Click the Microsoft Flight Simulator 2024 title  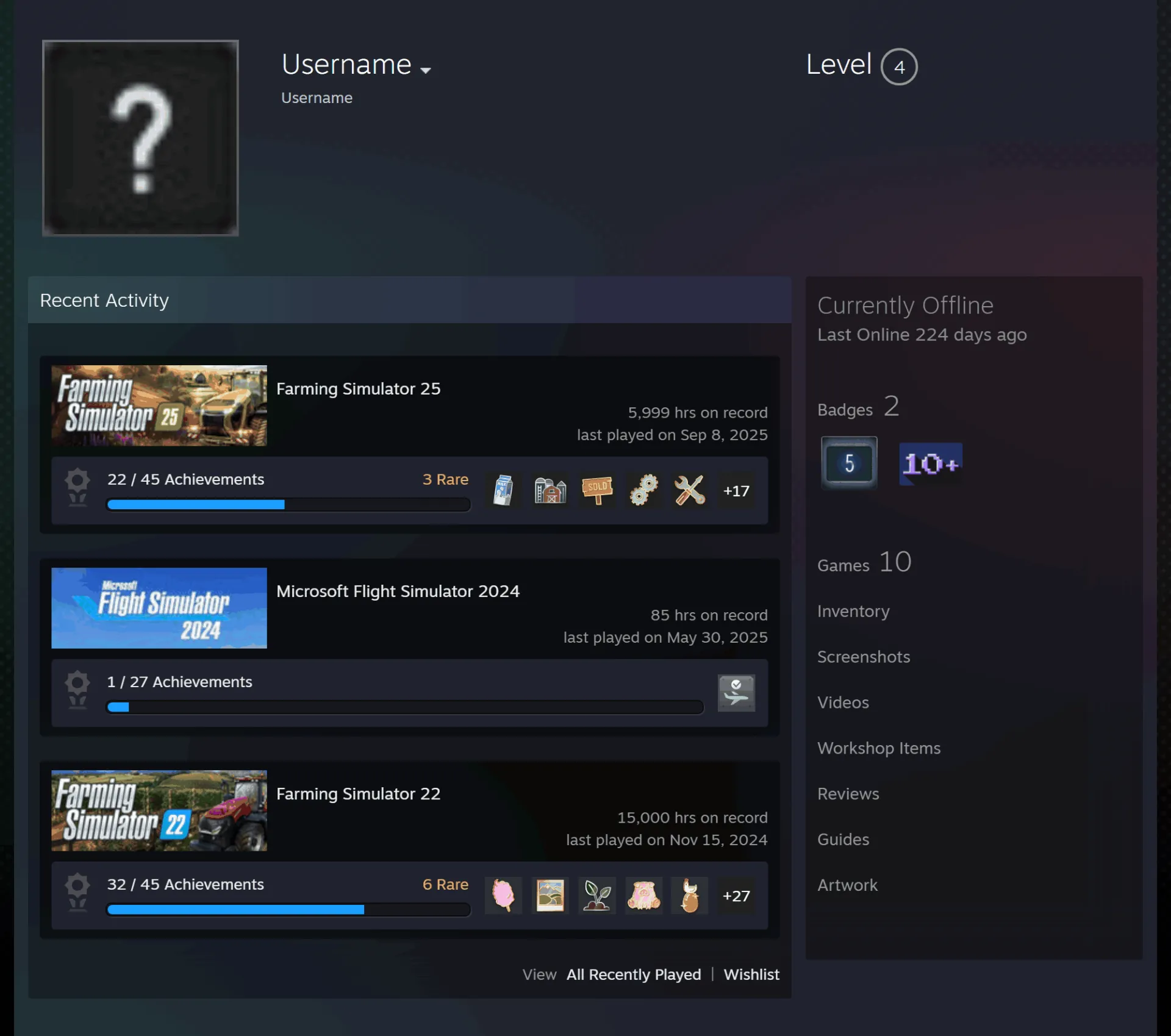click(398, 591)
